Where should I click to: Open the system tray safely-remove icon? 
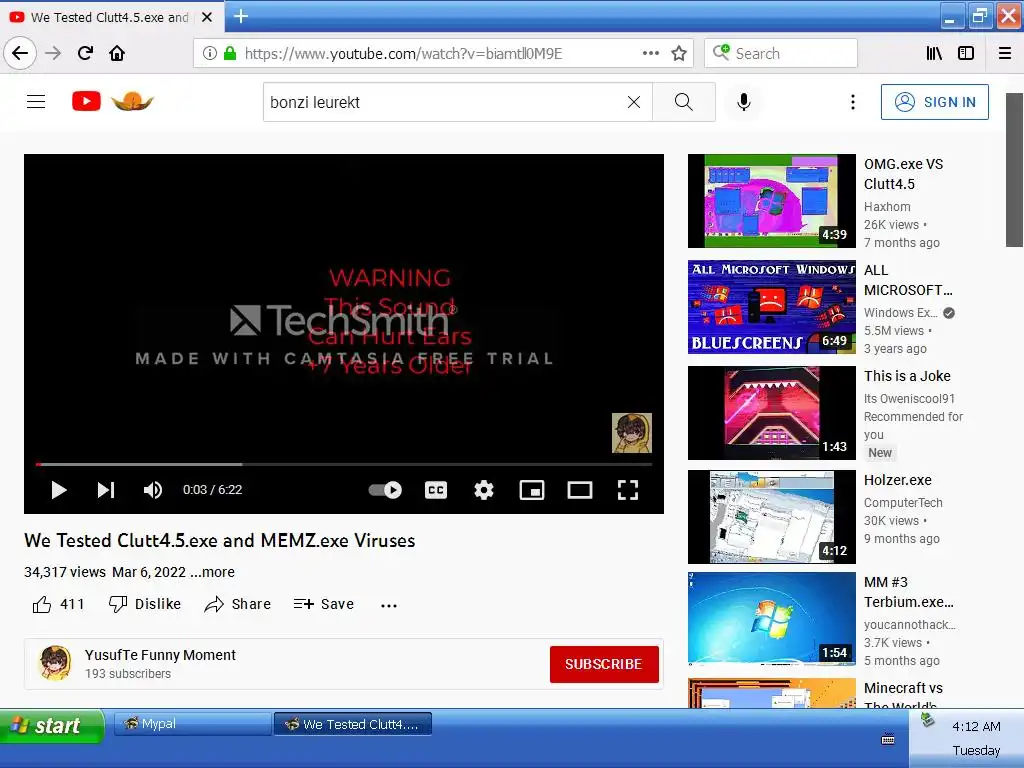tap(927, 720)
